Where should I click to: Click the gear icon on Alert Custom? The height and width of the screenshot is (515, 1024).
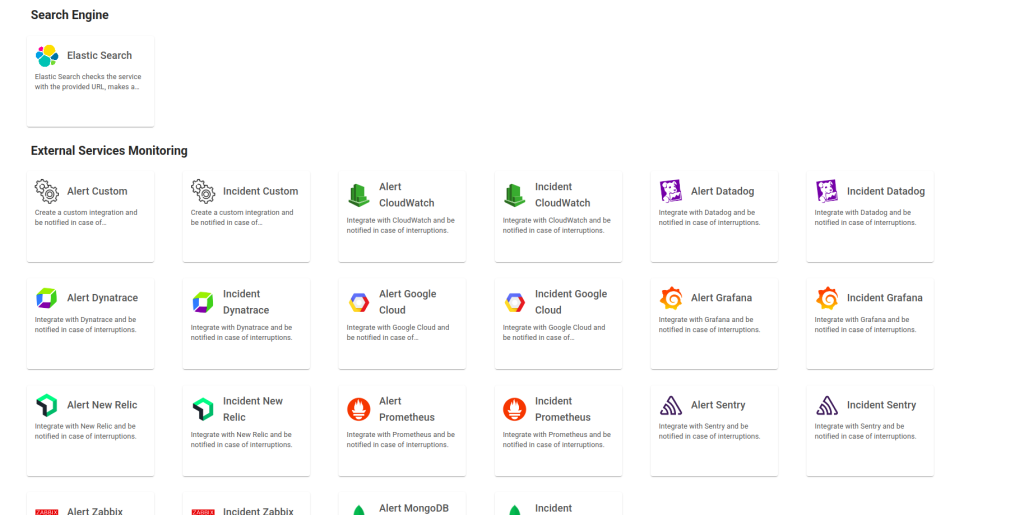pos(47,191)
